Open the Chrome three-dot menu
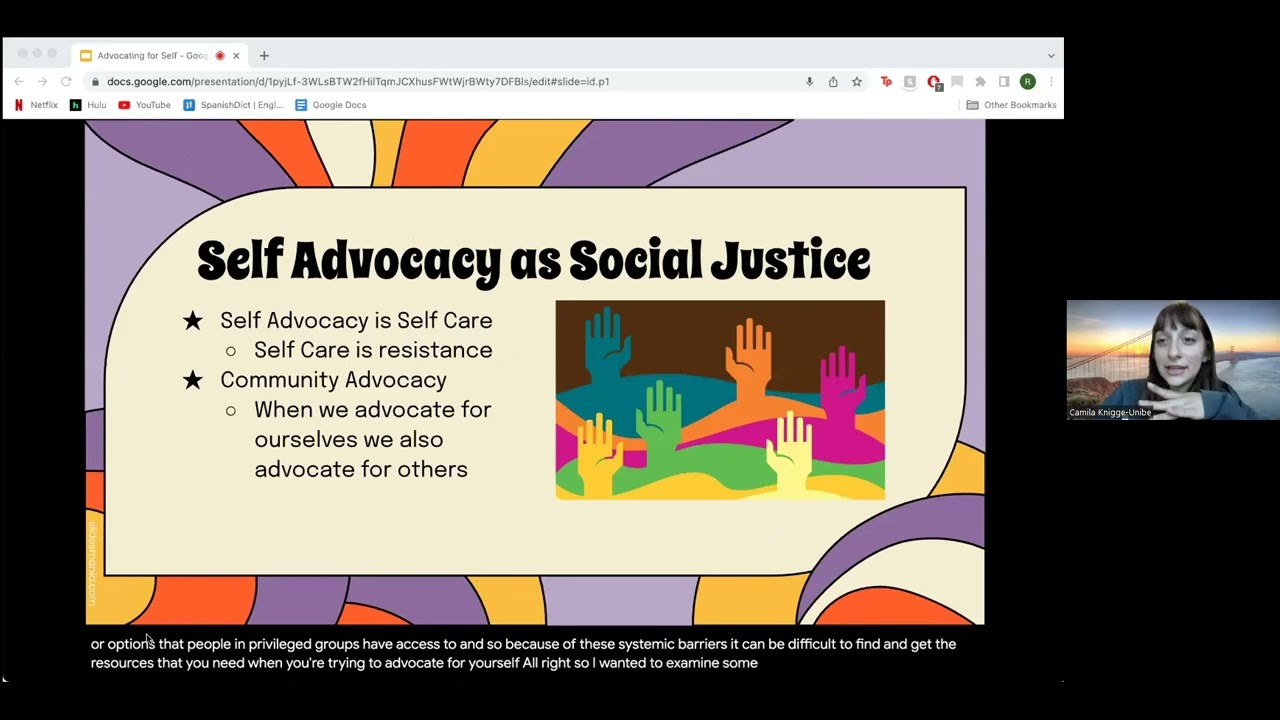 click(x=1050, y=82)
